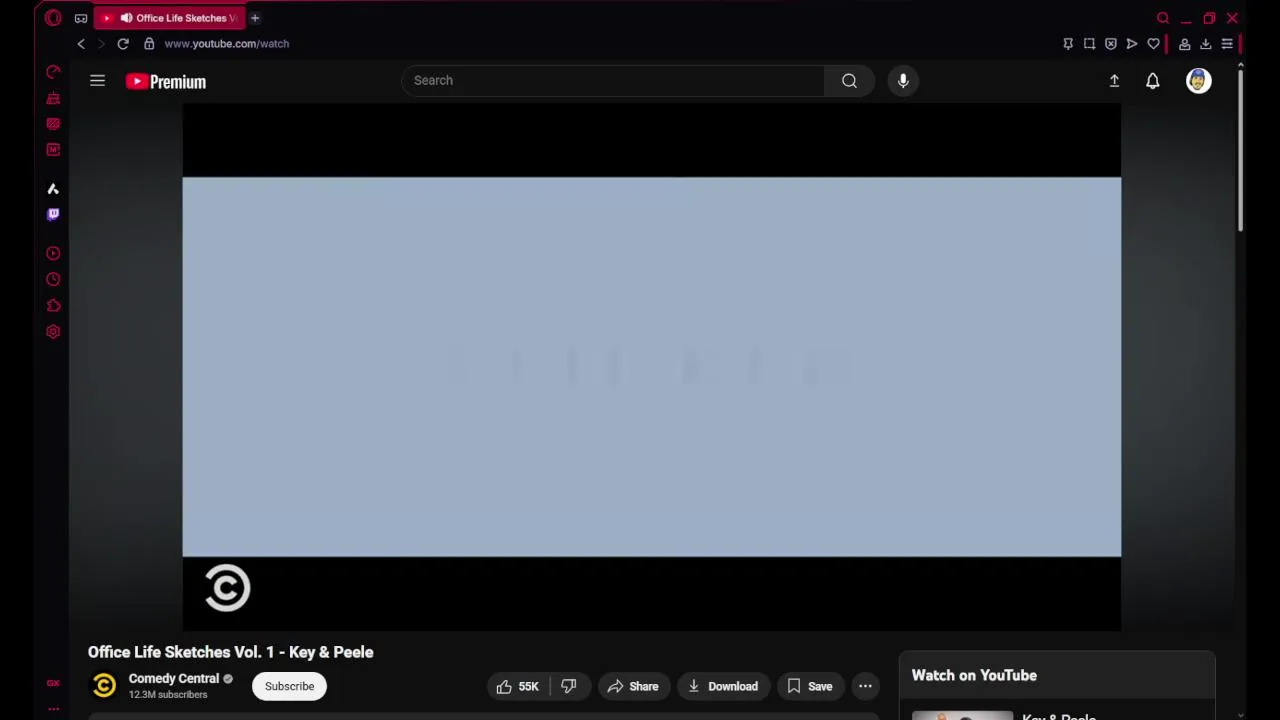Open the Player sidebar icon
This screenshot has width=1280, height=720.
[53, 254]
